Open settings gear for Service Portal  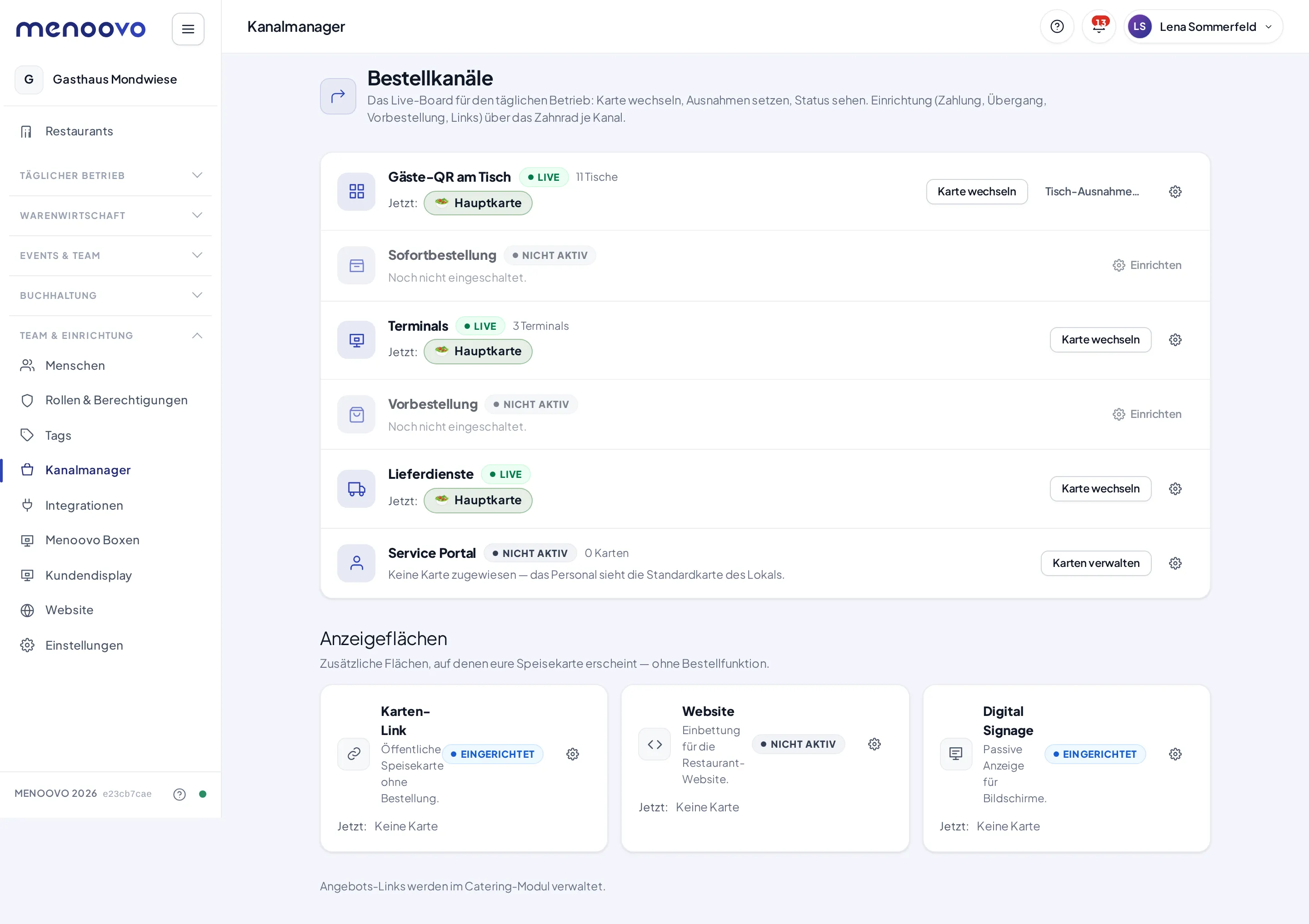tap(1175, 563)
